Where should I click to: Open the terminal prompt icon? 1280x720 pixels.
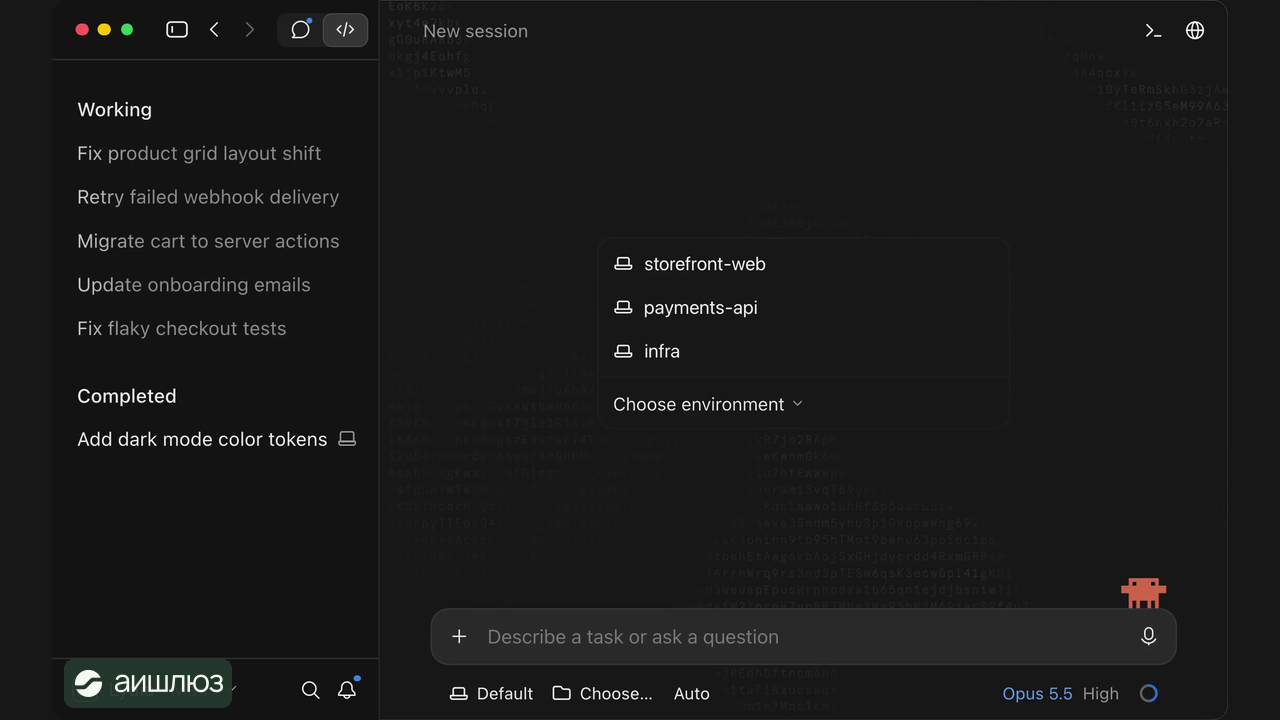[x=1153, y=30]
